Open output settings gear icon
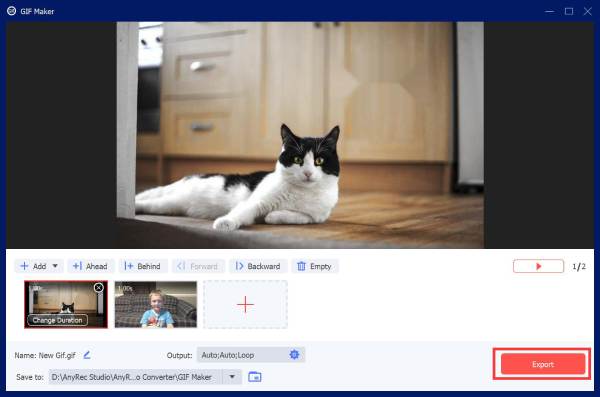 click(x=294, y=355)
